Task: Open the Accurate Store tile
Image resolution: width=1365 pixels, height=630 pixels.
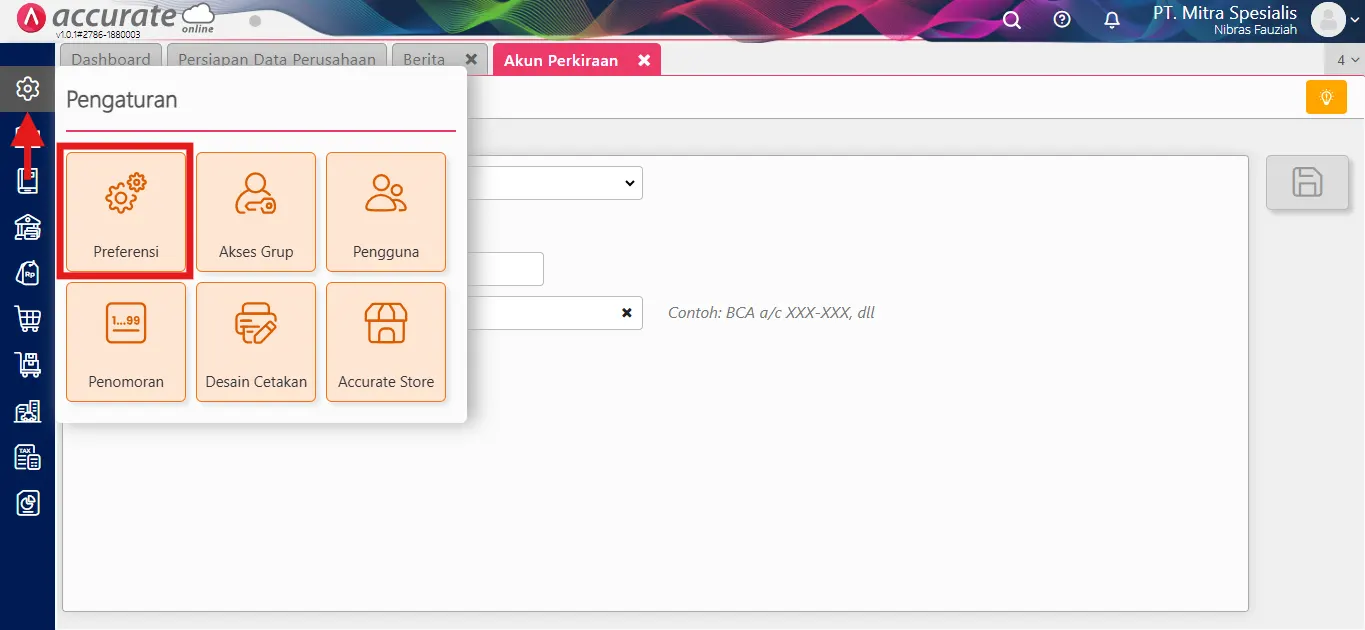Action: coord(386,342)
